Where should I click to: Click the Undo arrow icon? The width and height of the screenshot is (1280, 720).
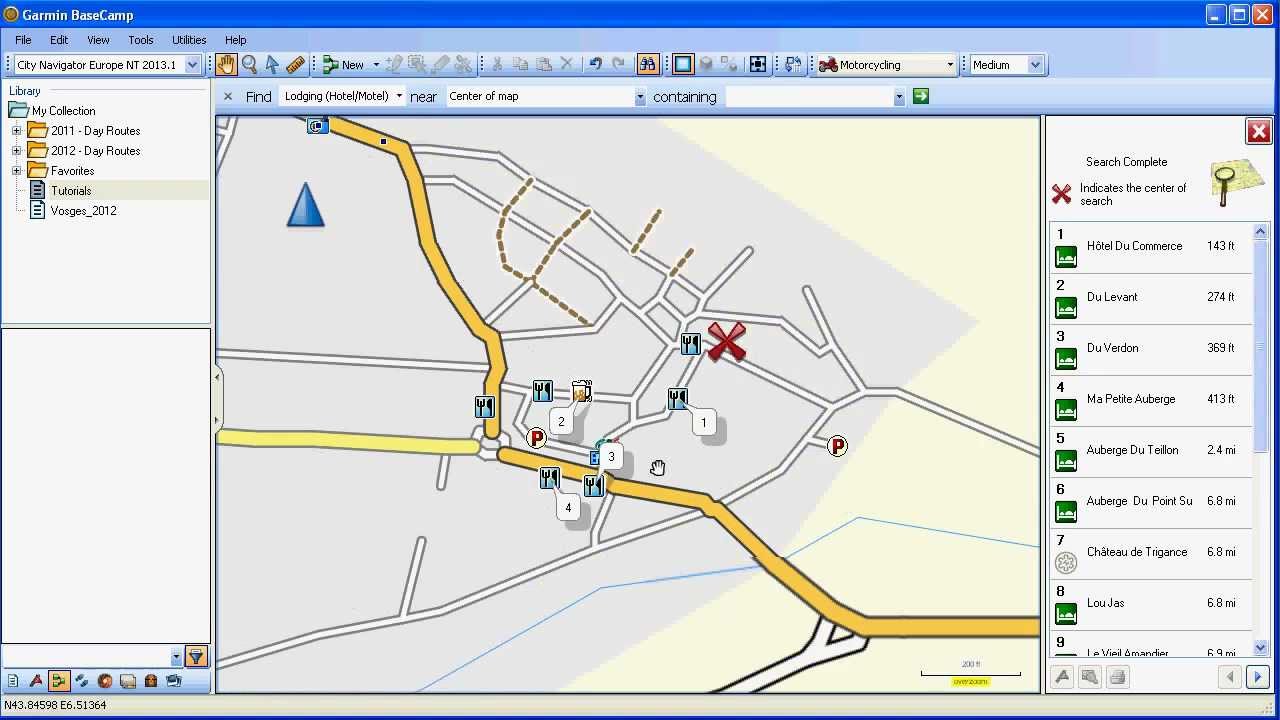pyautogui.click(x=595, y=65)
